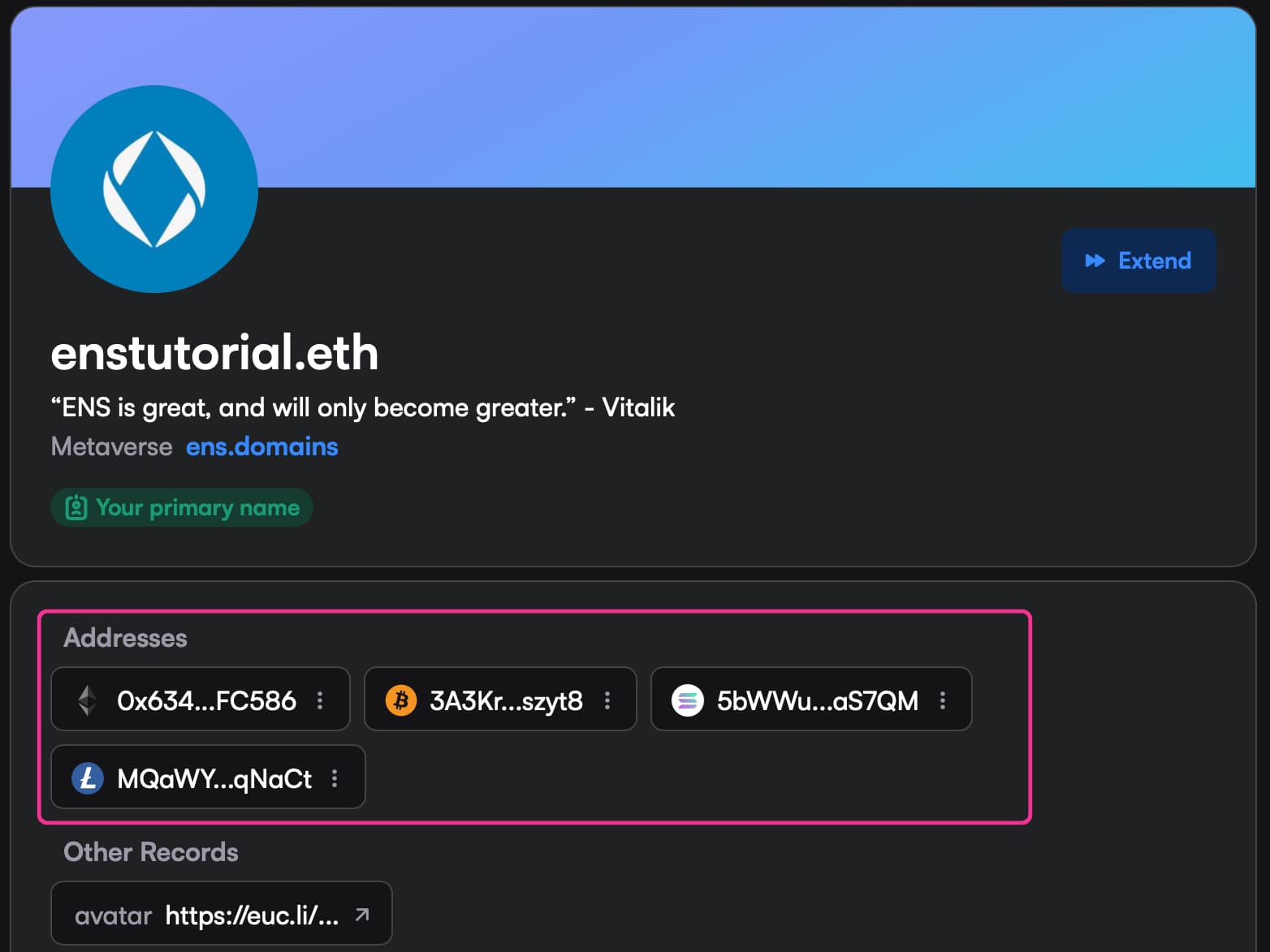
Task: Open the kebab menu for Solana address
Action: [943, 700]
